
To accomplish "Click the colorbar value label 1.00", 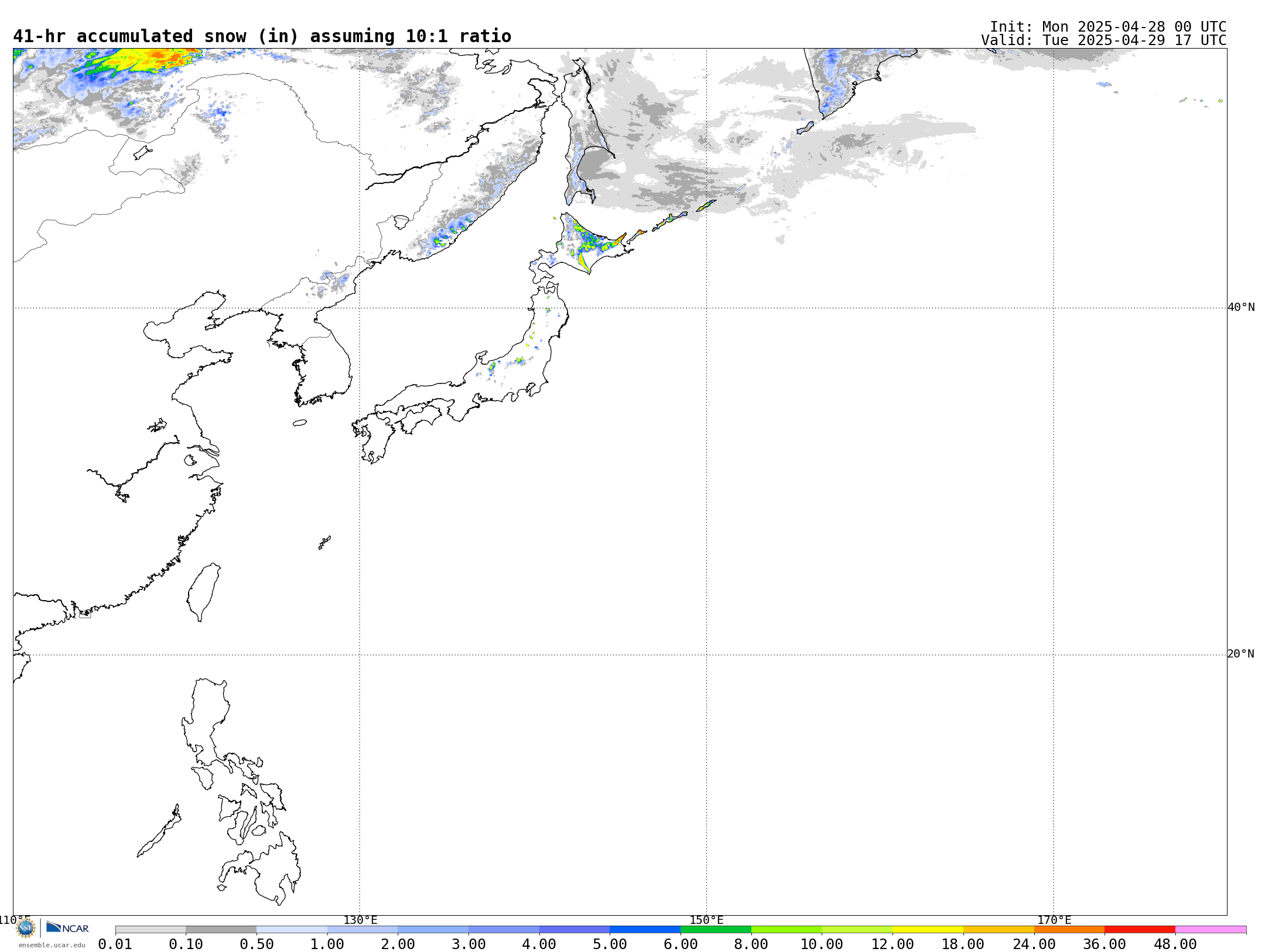I will pyautogui.click(x=327, y=944).
